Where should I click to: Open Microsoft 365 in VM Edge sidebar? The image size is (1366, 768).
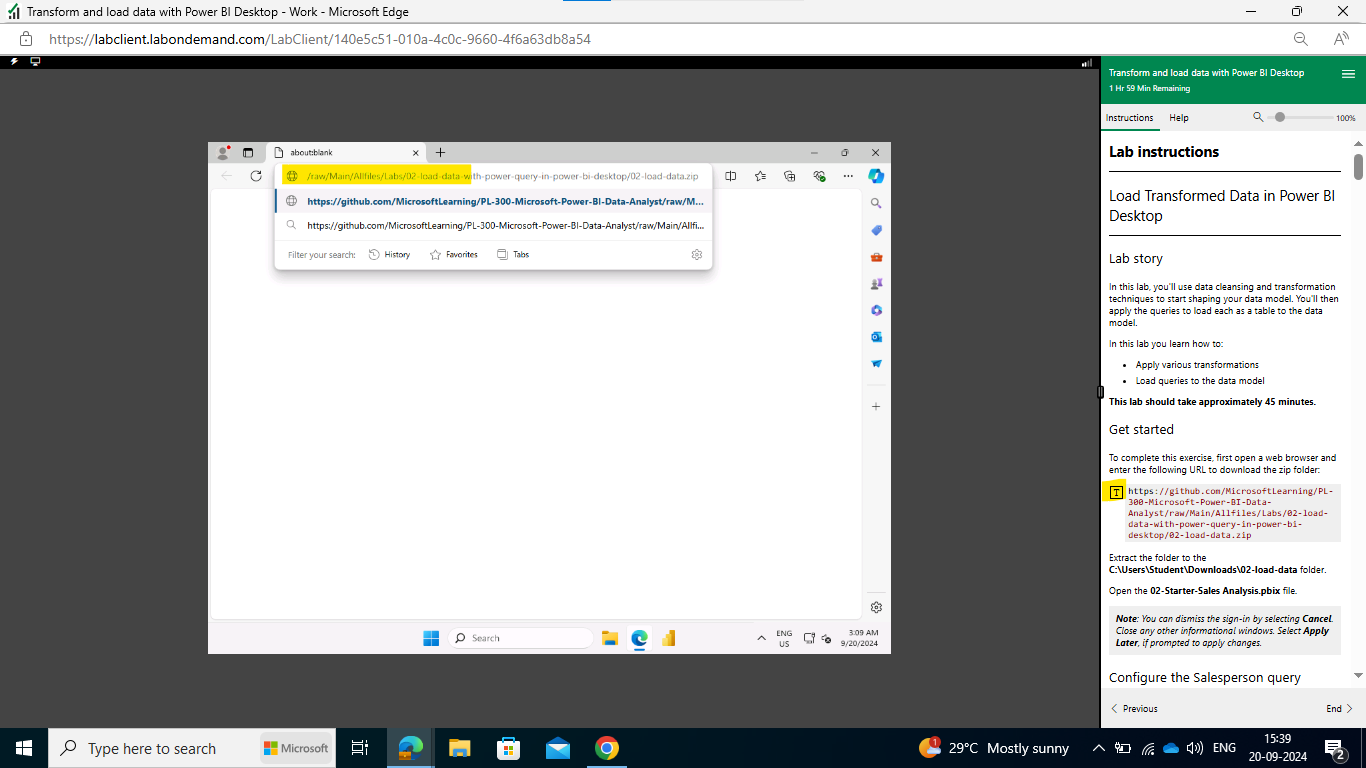876,310
